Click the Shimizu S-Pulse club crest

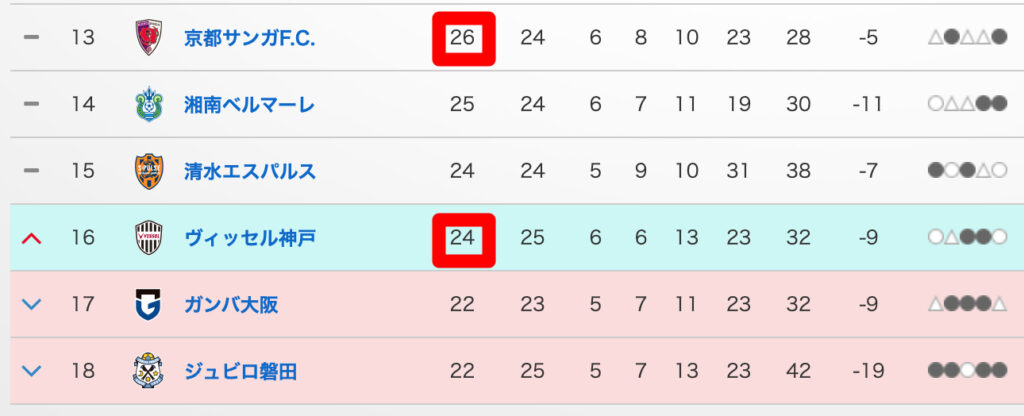(x=147, y=171)
